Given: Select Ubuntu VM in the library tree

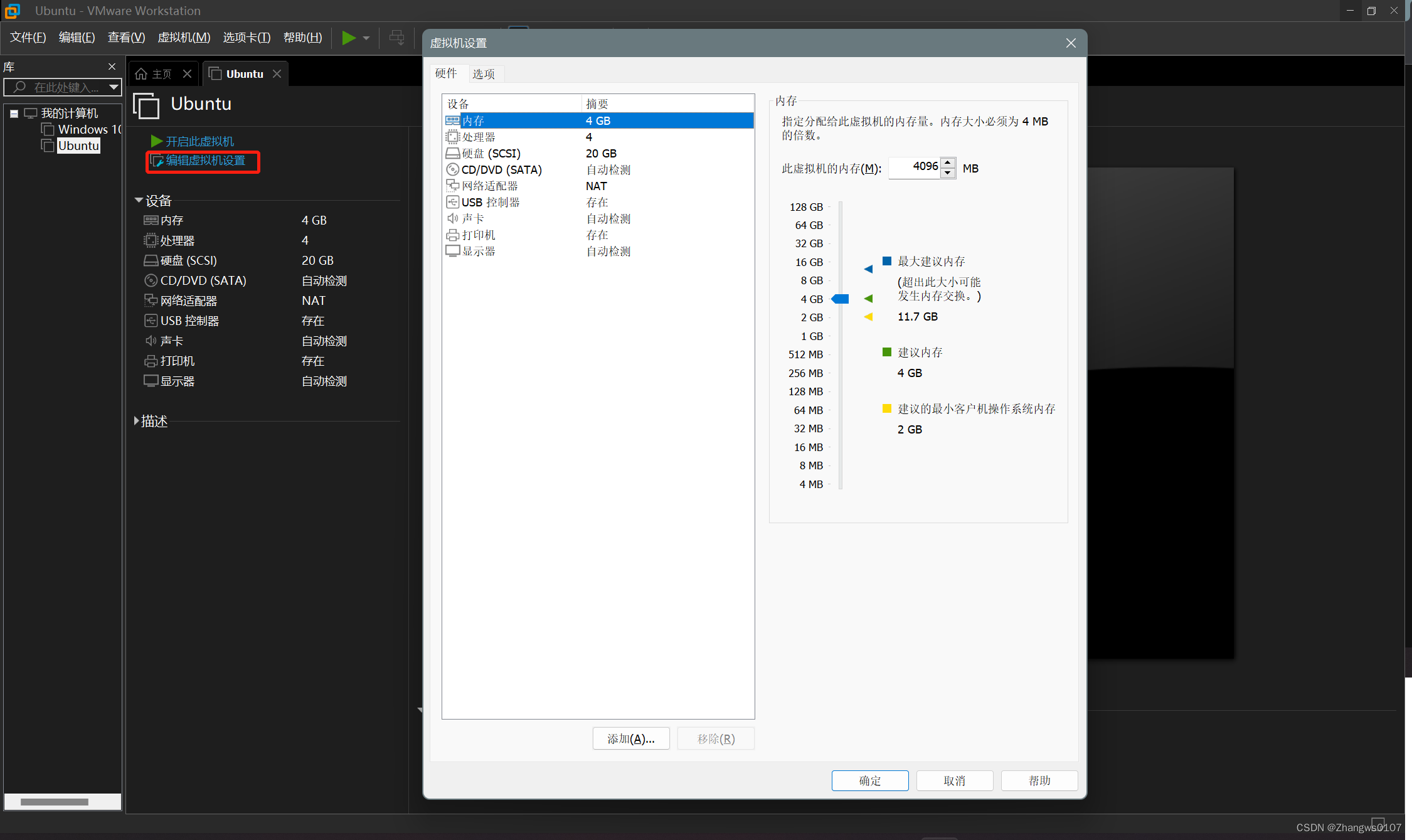Looking at the screenshot, I should coord(78,146).
